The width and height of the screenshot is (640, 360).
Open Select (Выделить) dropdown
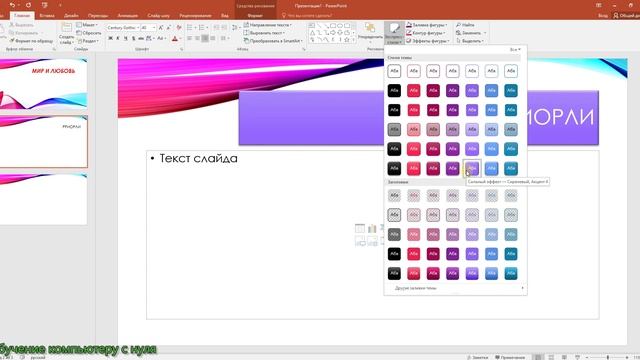coord(470,41)
